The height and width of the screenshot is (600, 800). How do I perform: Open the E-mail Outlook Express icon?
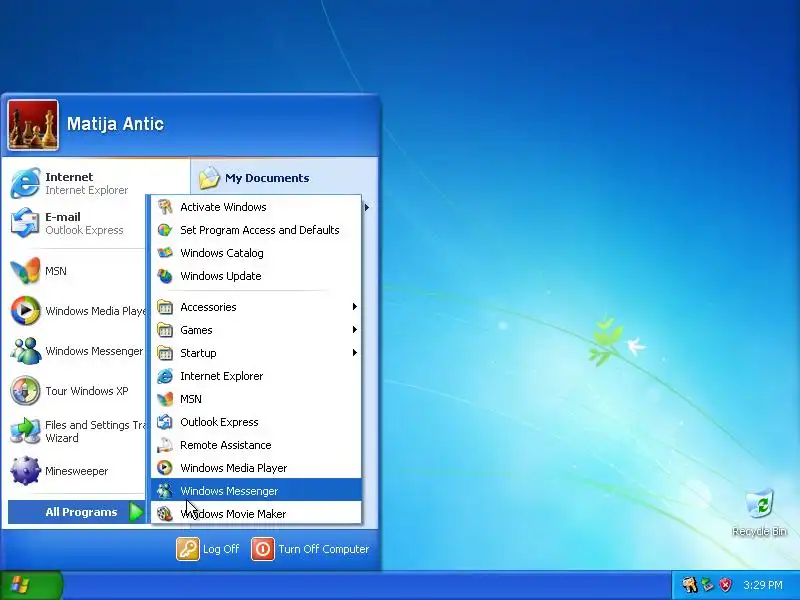(25, 223)
